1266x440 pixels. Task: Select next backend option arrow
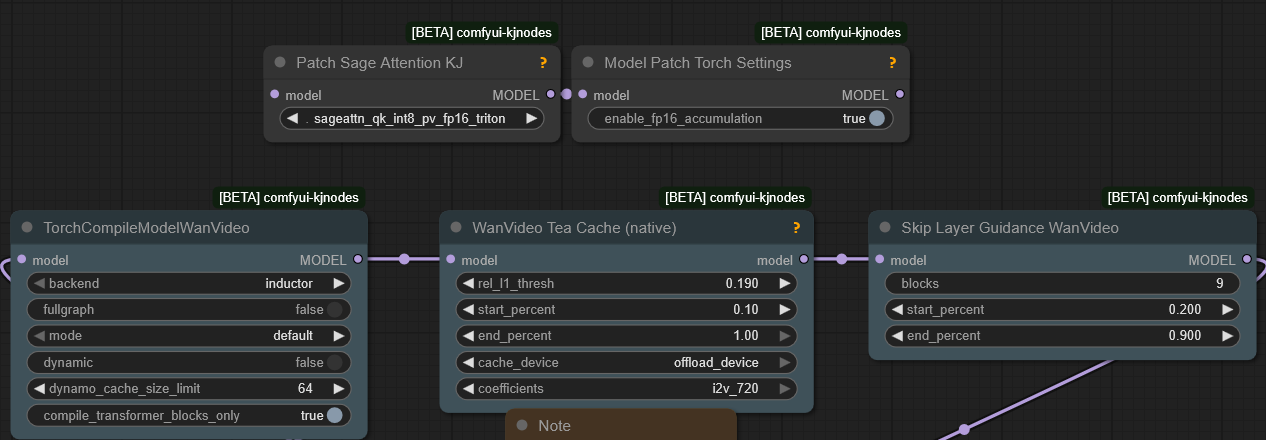[x=339, y=283]
